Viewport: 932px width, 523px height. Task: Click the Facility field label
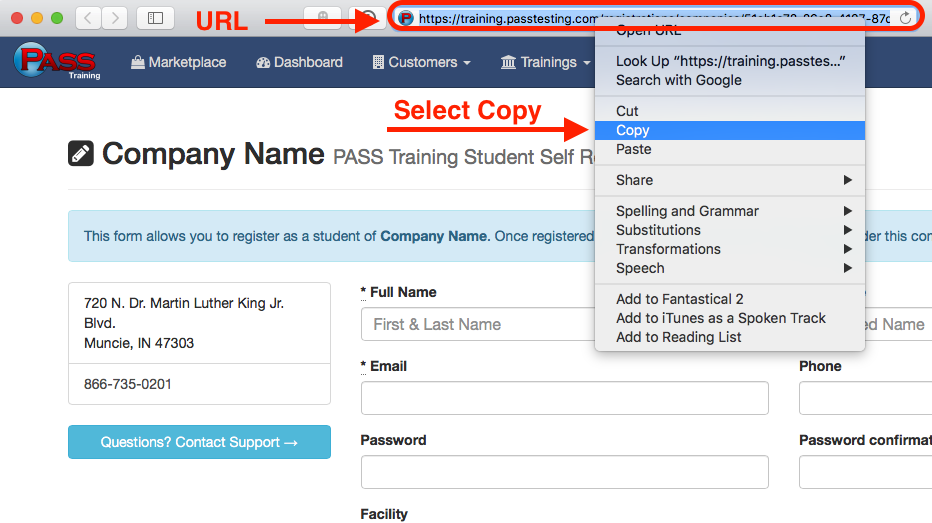tap(384, 514)
